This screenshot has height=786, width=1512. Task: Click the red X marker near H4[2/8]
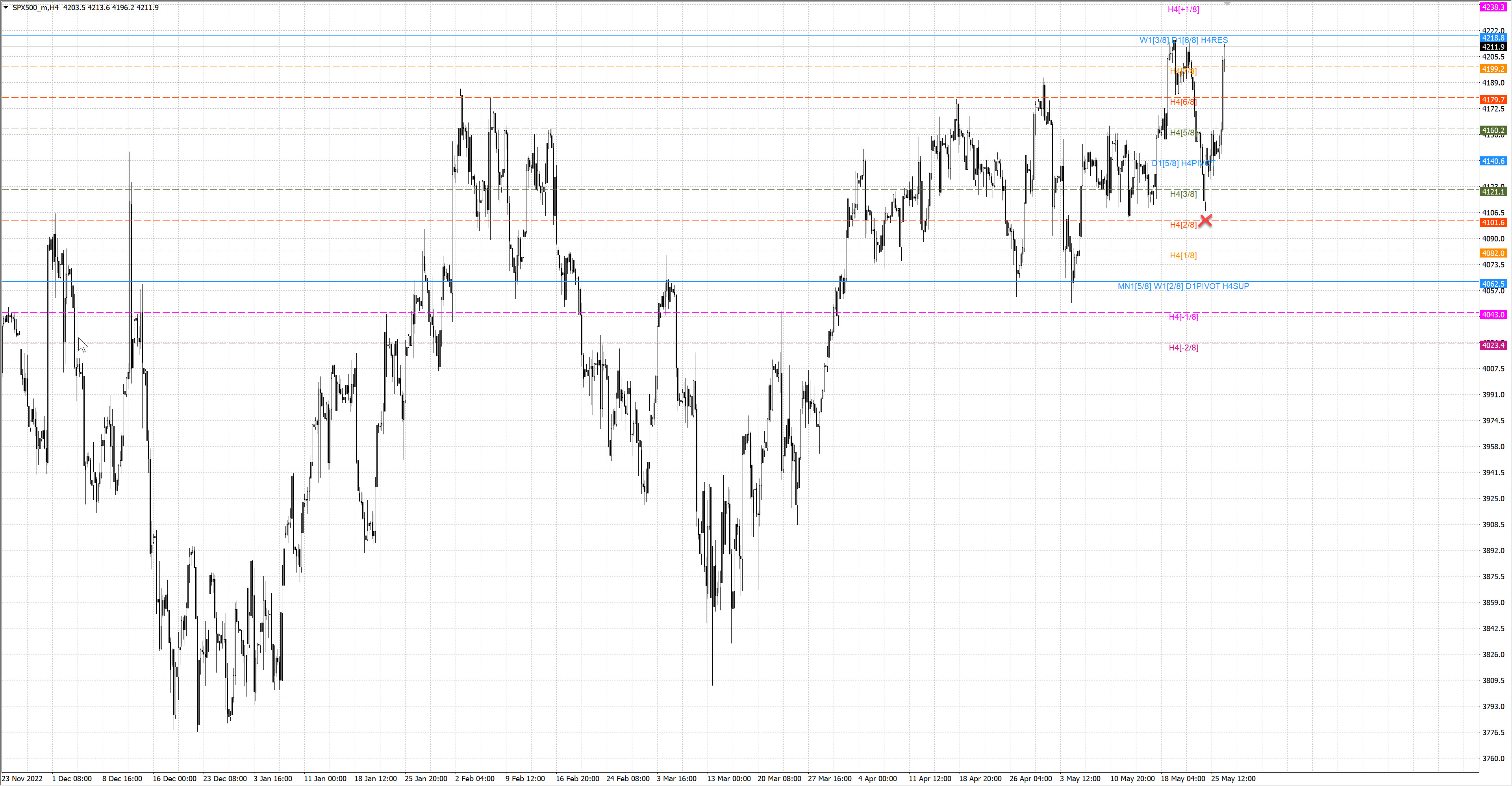pyautogui.click(x=1205, y=221)
